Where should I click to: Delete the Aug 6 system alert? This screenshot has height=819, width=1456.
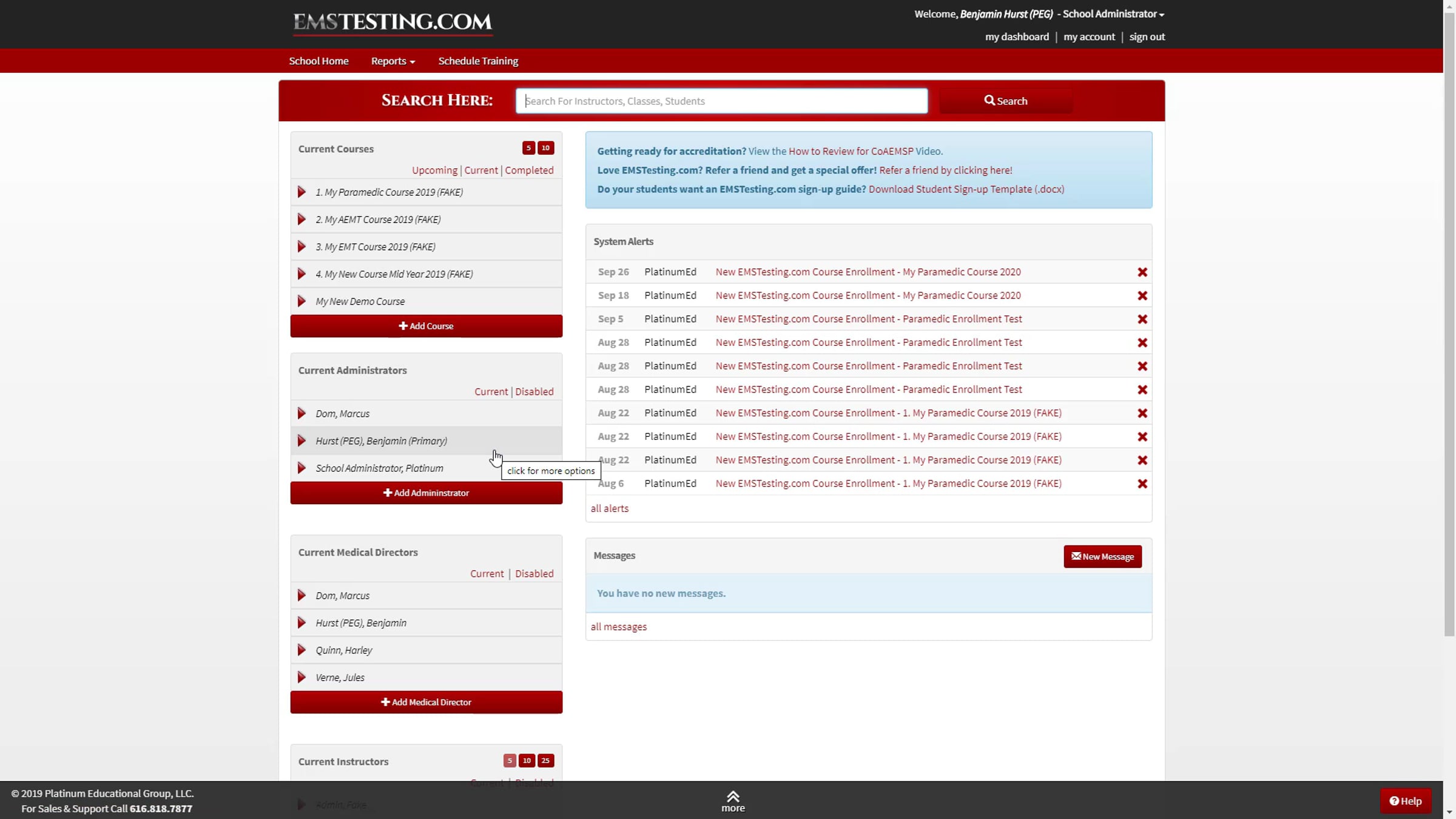[1142, 484]
